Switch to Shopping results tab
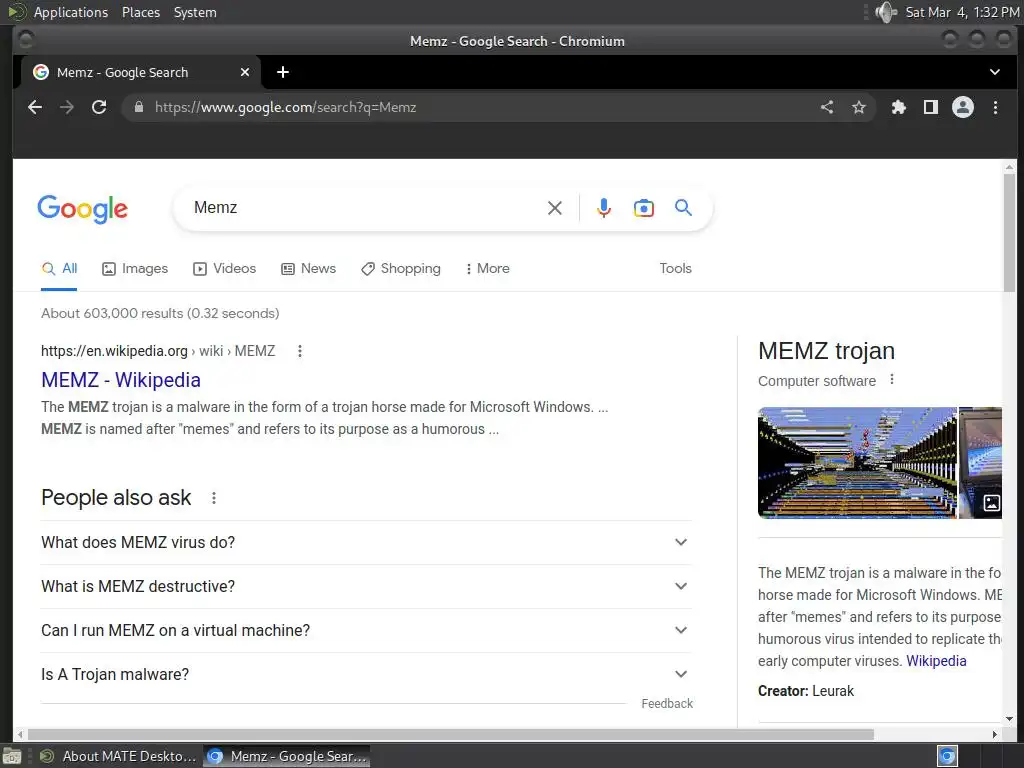The width and height of the screenshot is (1024, 768). click(x=401, y=268)
